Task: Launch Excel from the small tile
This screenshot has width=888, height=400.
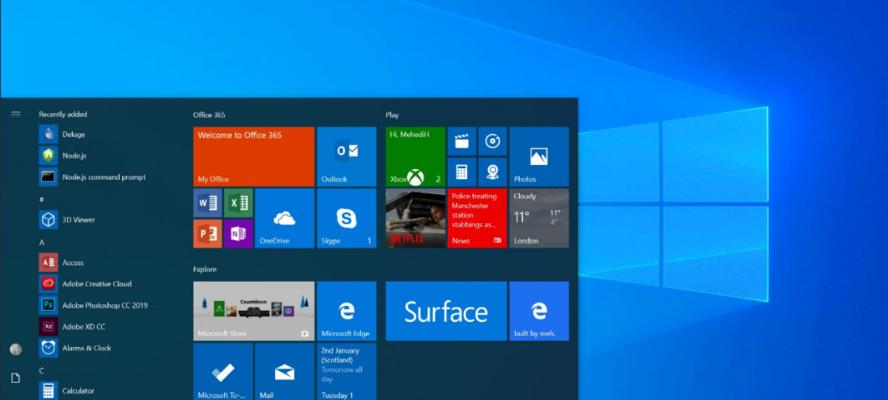Action: 238,203
